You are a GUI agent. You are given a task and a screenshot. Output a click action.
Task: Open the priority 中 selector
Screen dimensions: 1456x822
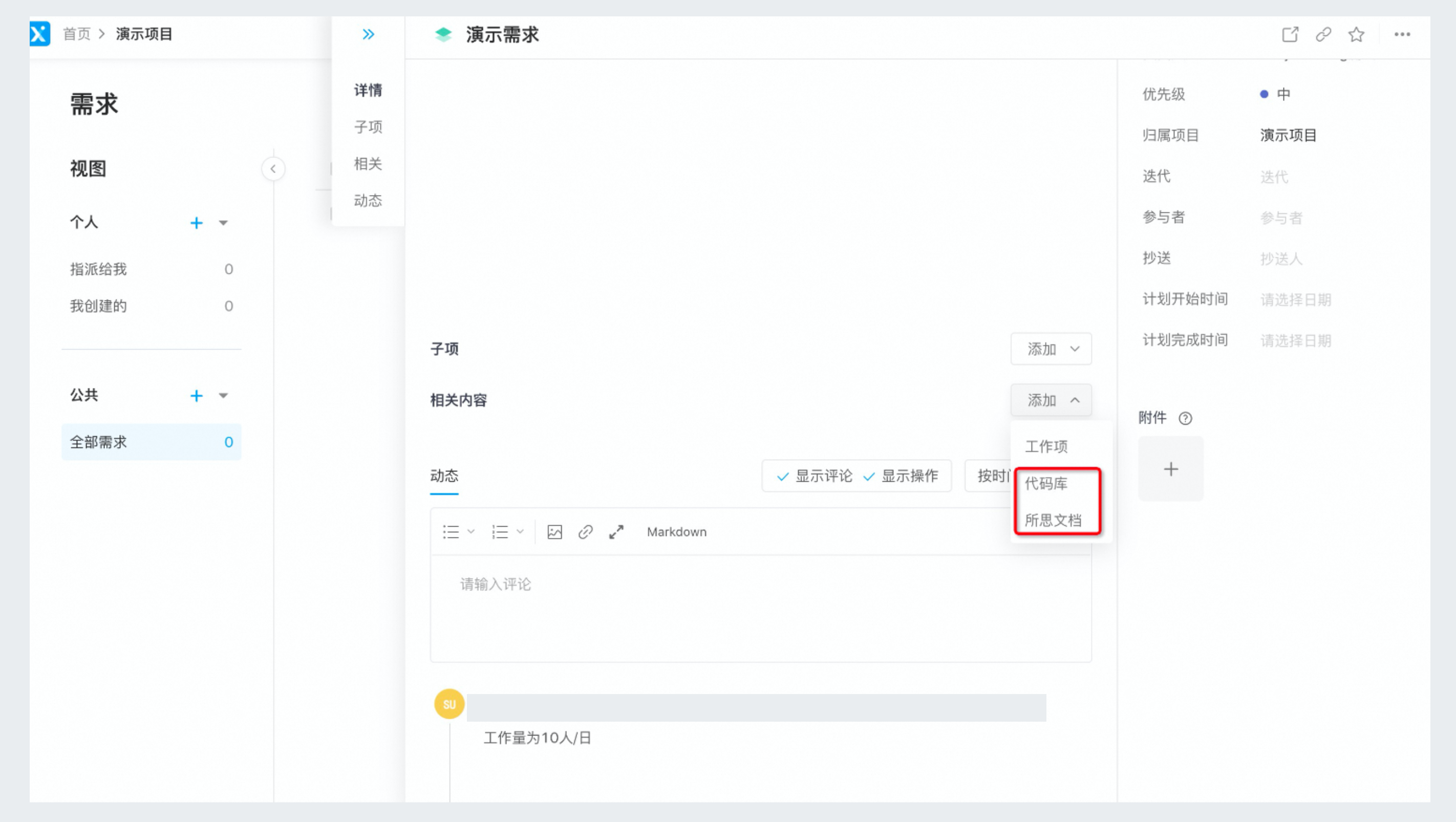pyautogui.click(x=1275, y=94)
